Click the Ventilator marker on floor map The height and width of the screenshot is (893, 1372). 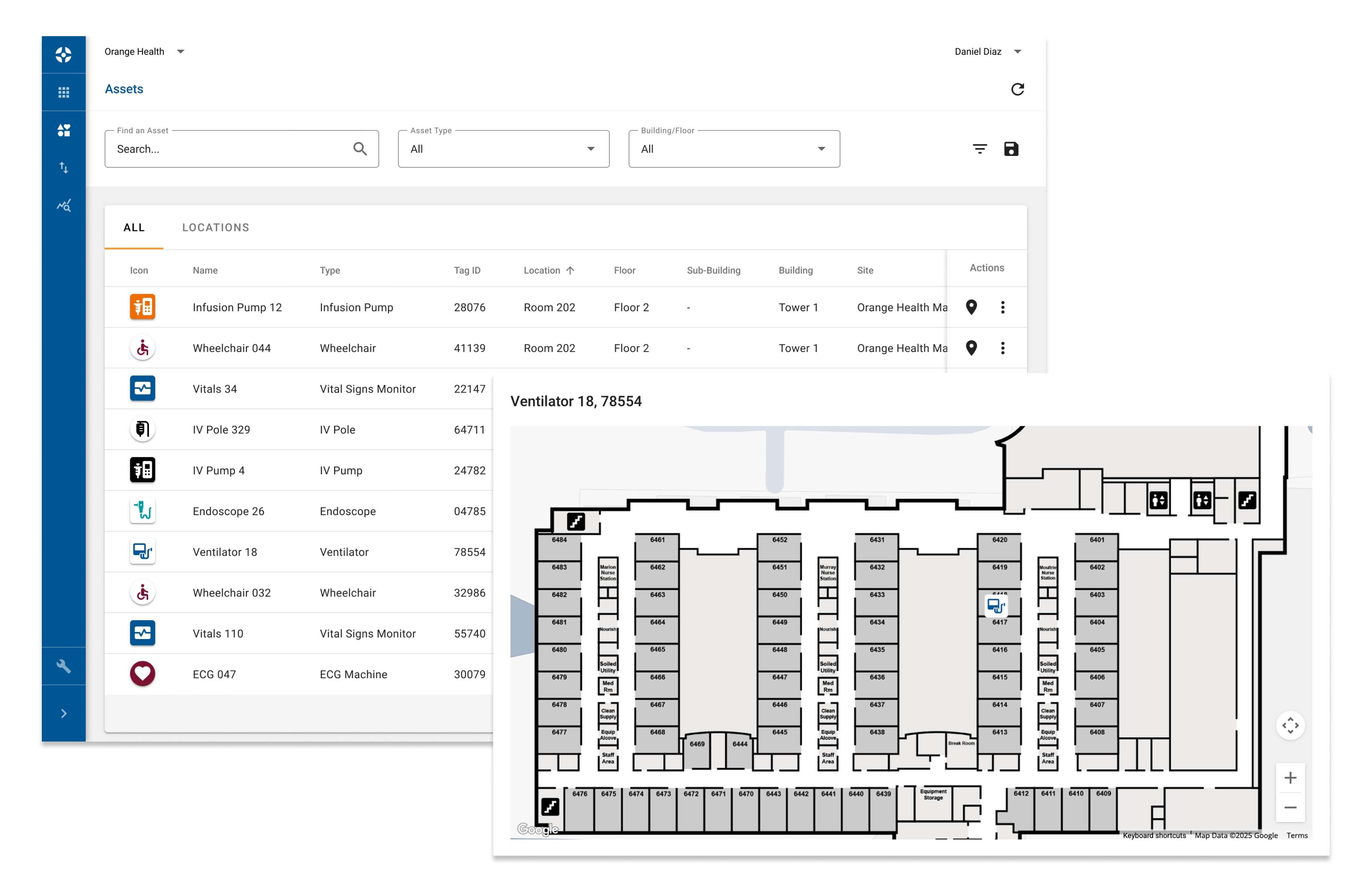(995, 606)
